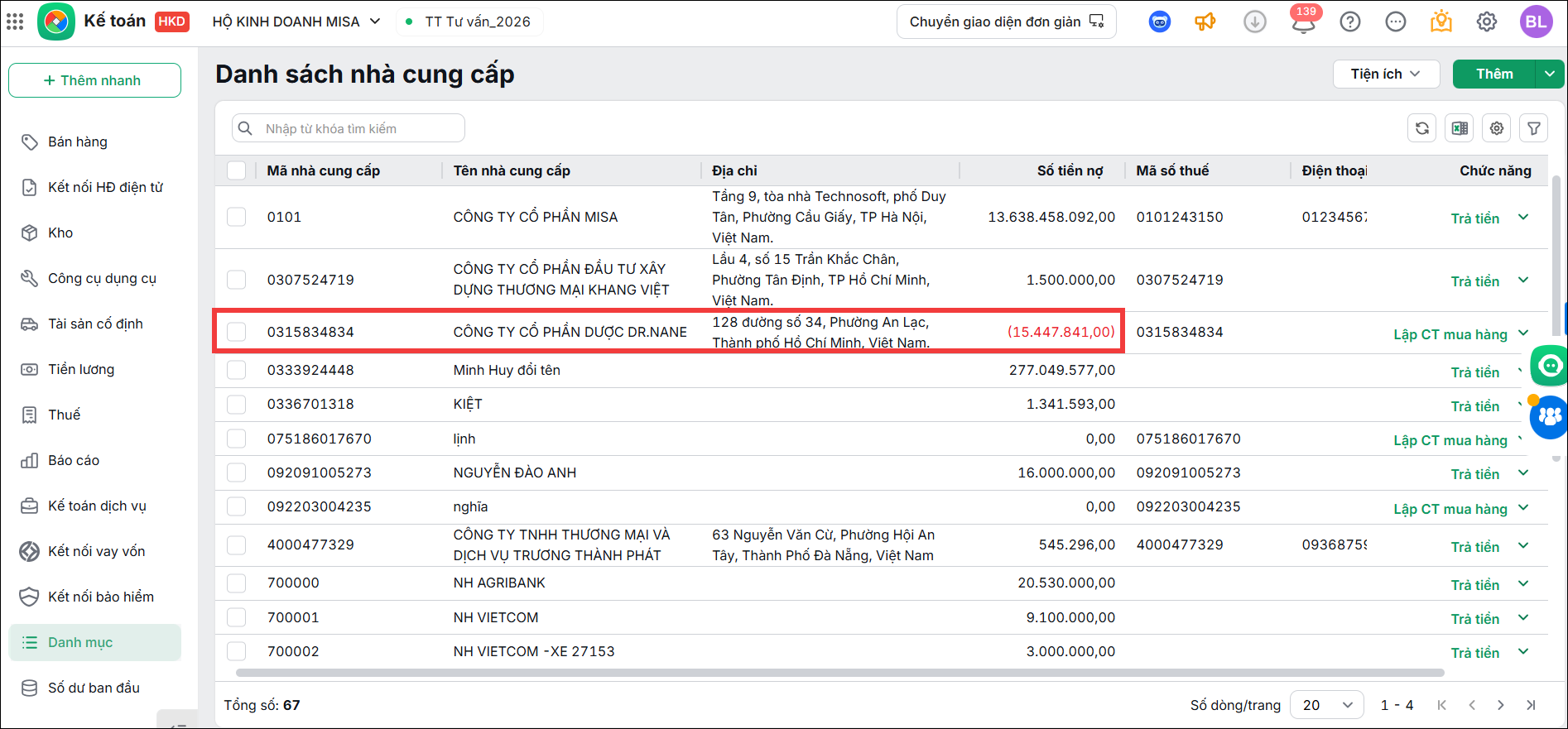This screenshot has height=729, width=1568.
Task: Go to the first page of suppliers
Action: [1442, 705]
